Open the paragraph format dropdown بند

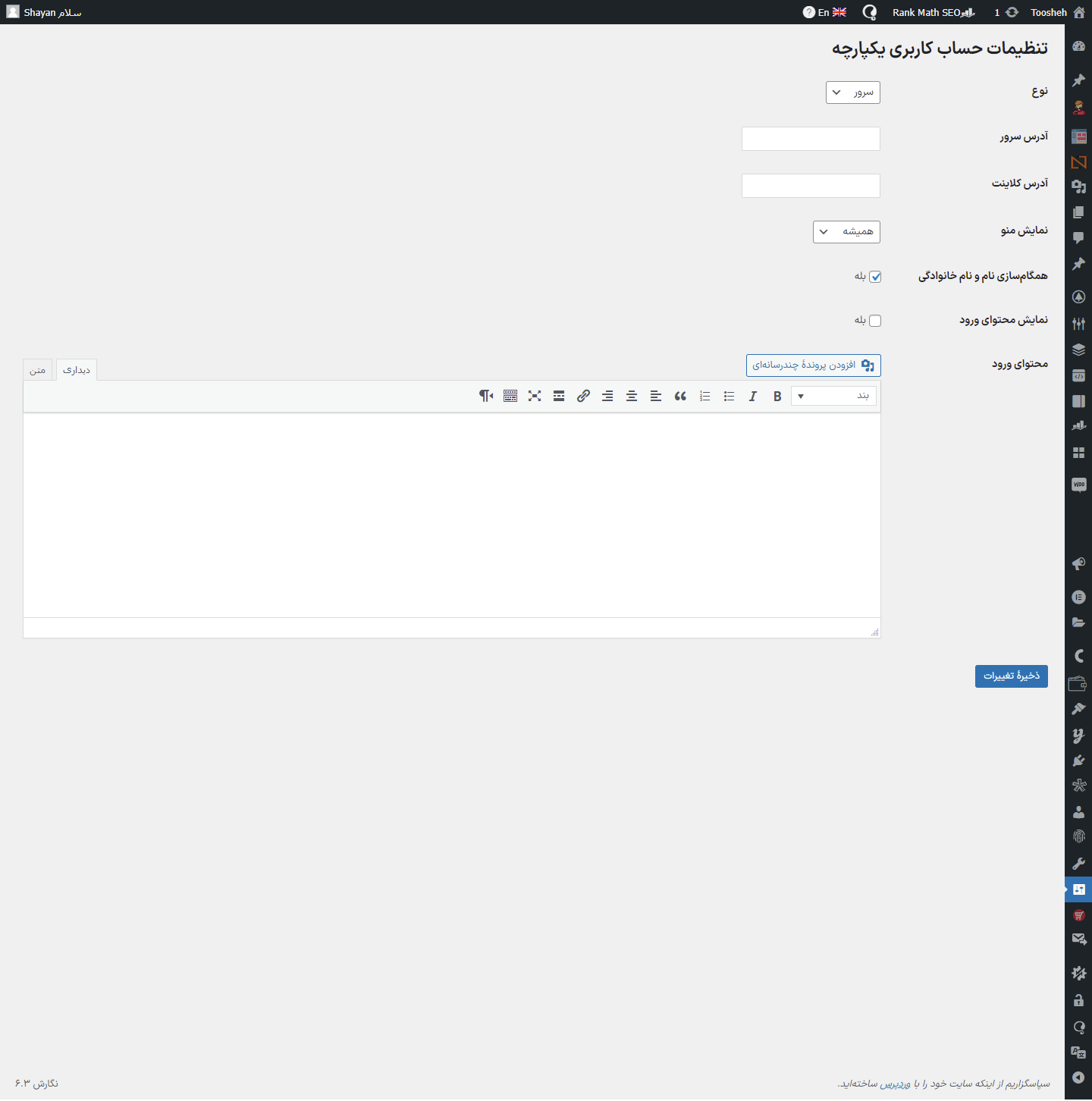click(x=833, y=396)
